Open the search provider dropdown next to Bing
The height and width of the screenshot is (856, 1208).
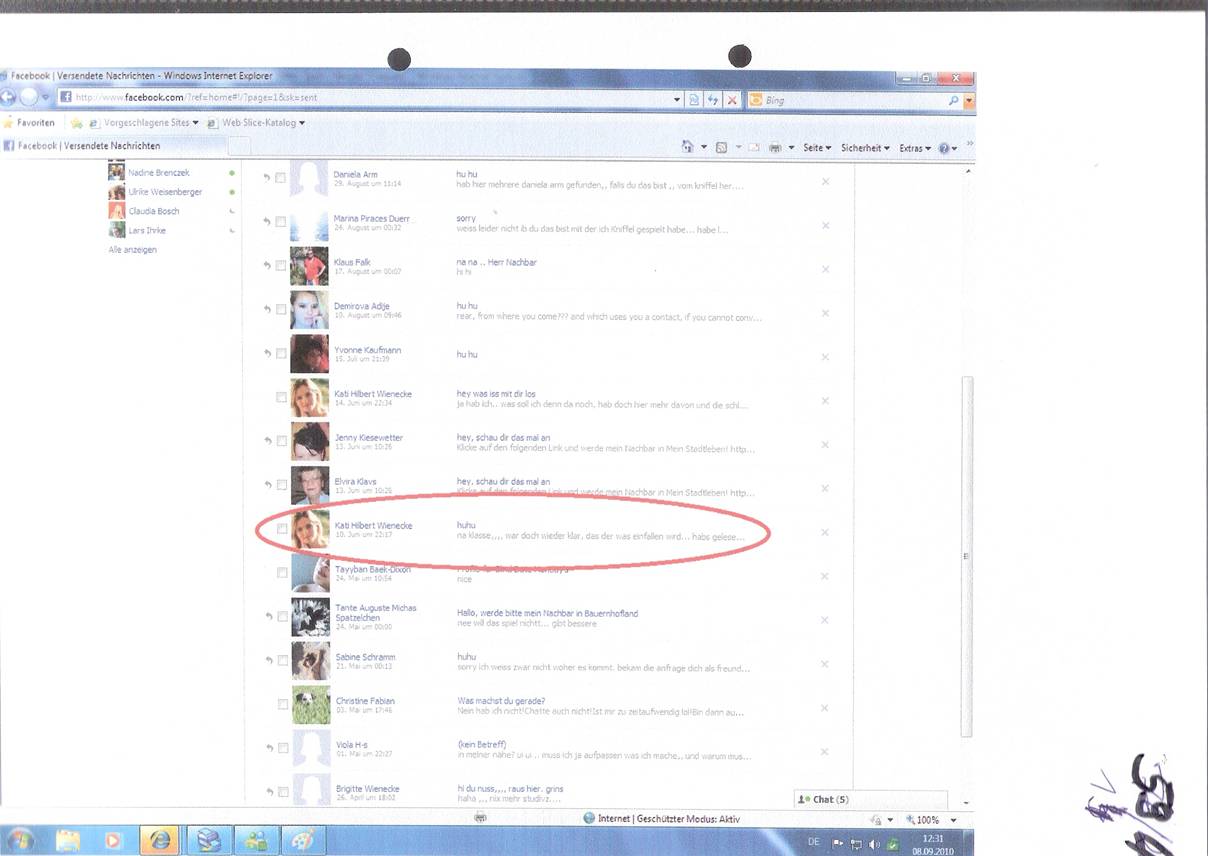(x=969, y=100)
